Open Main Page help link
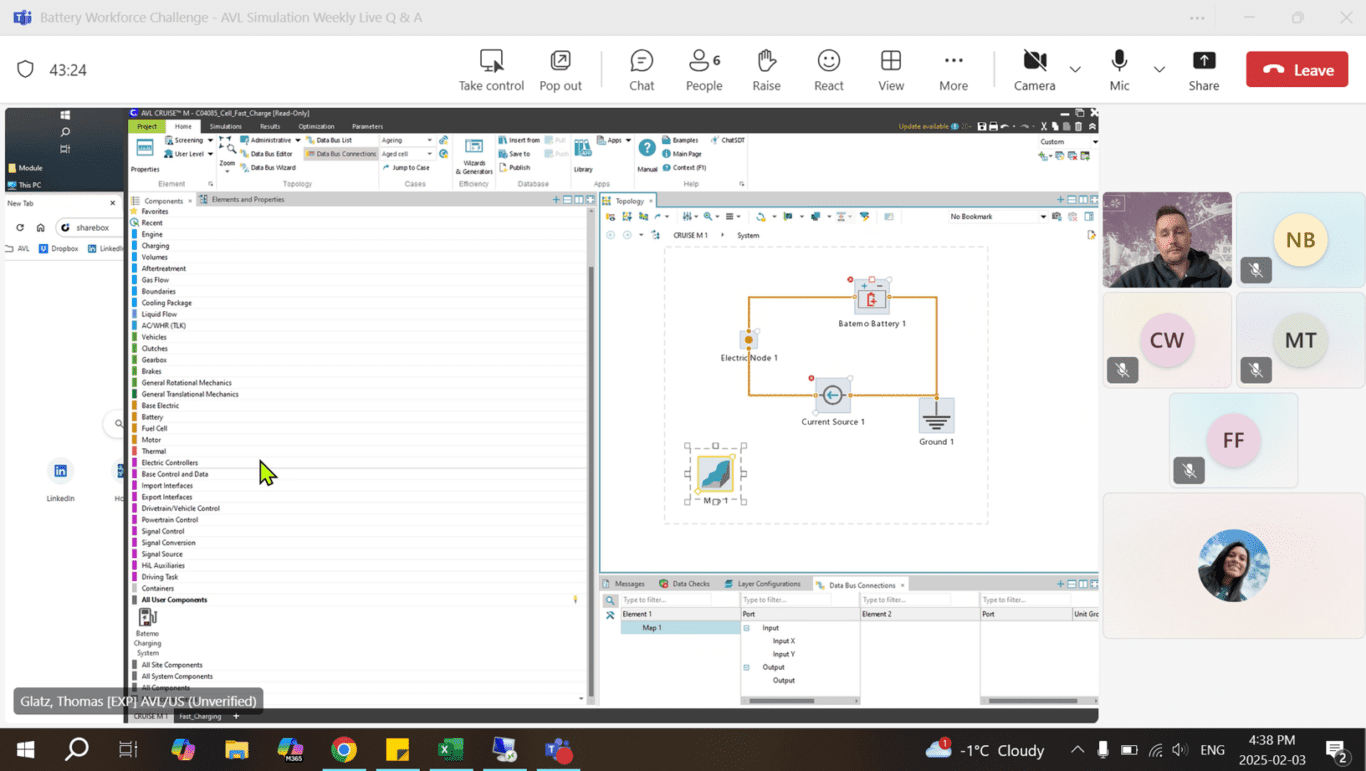The image size is (1366, 771). coord(681,154)
